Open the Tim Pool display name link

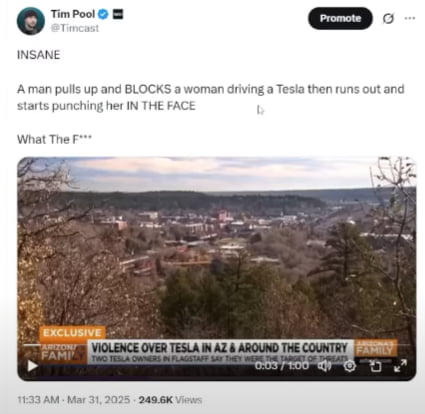(x=73, y=14)
